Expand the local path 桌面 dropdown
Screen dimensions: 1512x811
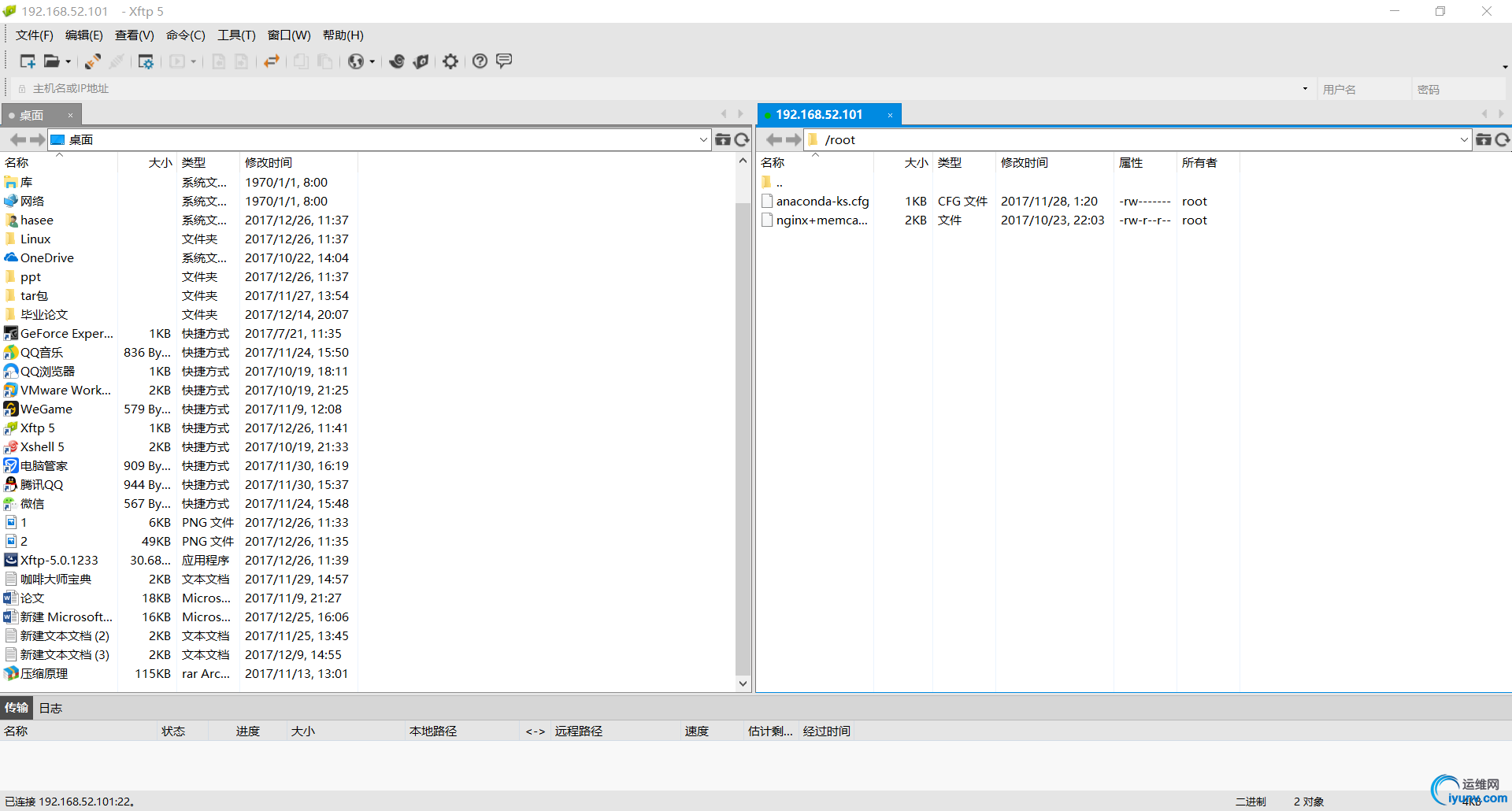703,140
